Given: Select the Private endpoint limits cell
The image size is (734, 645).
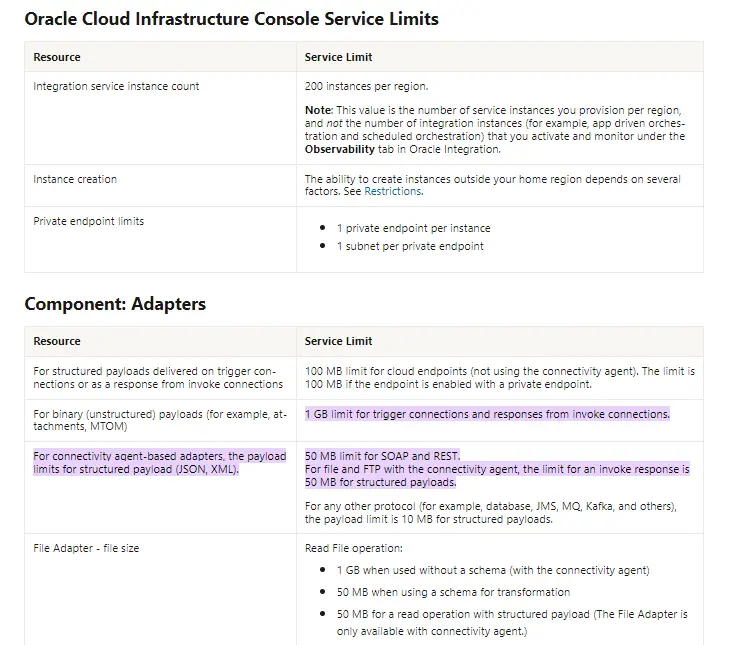Looking at the screenshot, I should 88,221.
